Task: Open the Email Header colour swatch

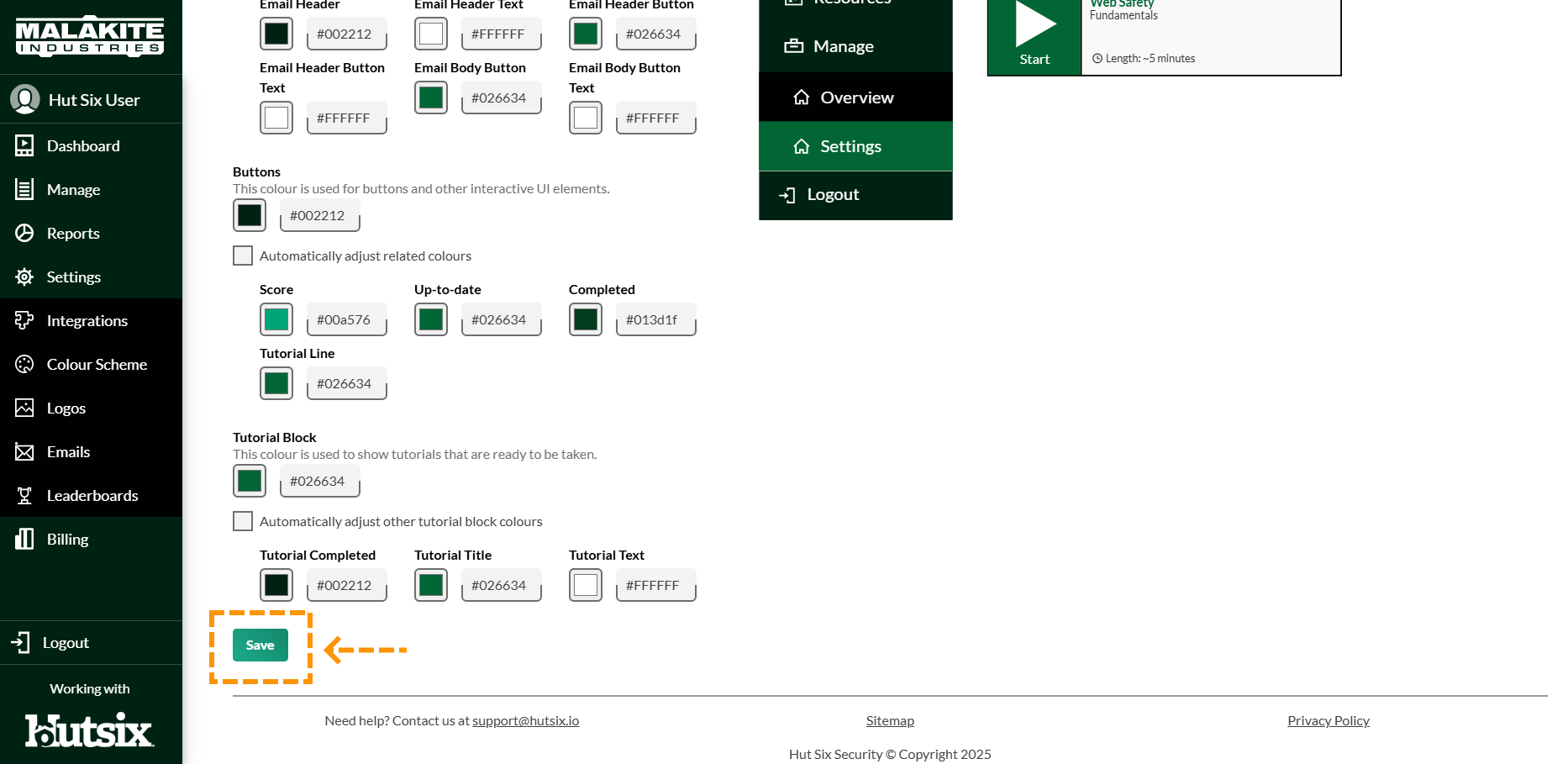Action: (x=276, y=34)
